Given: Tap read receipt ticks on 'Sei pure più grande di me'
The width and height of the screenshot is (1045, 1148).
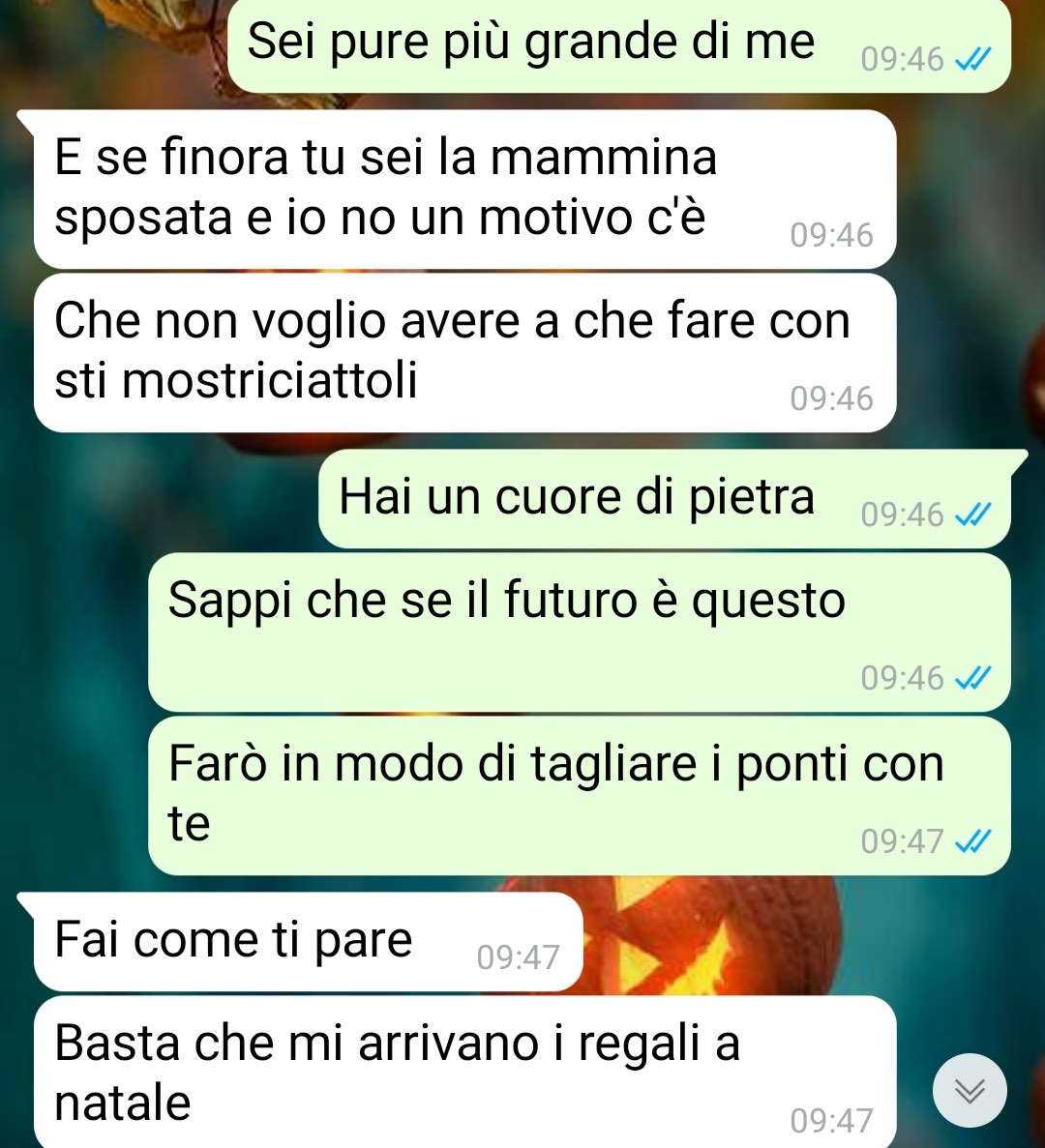Looking at the screenshot, I should (974, 59).
